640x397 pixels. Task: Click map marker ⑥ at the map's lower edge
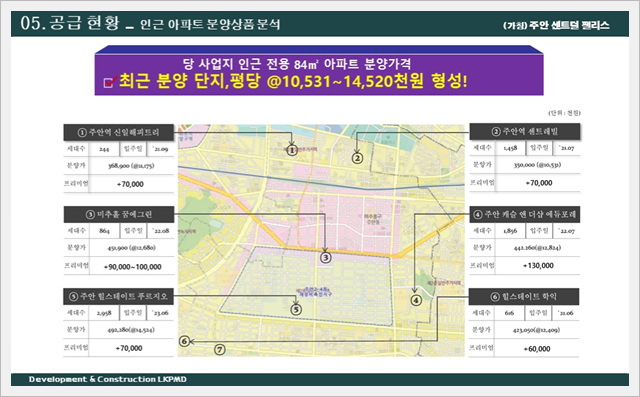tap(185, 341)
